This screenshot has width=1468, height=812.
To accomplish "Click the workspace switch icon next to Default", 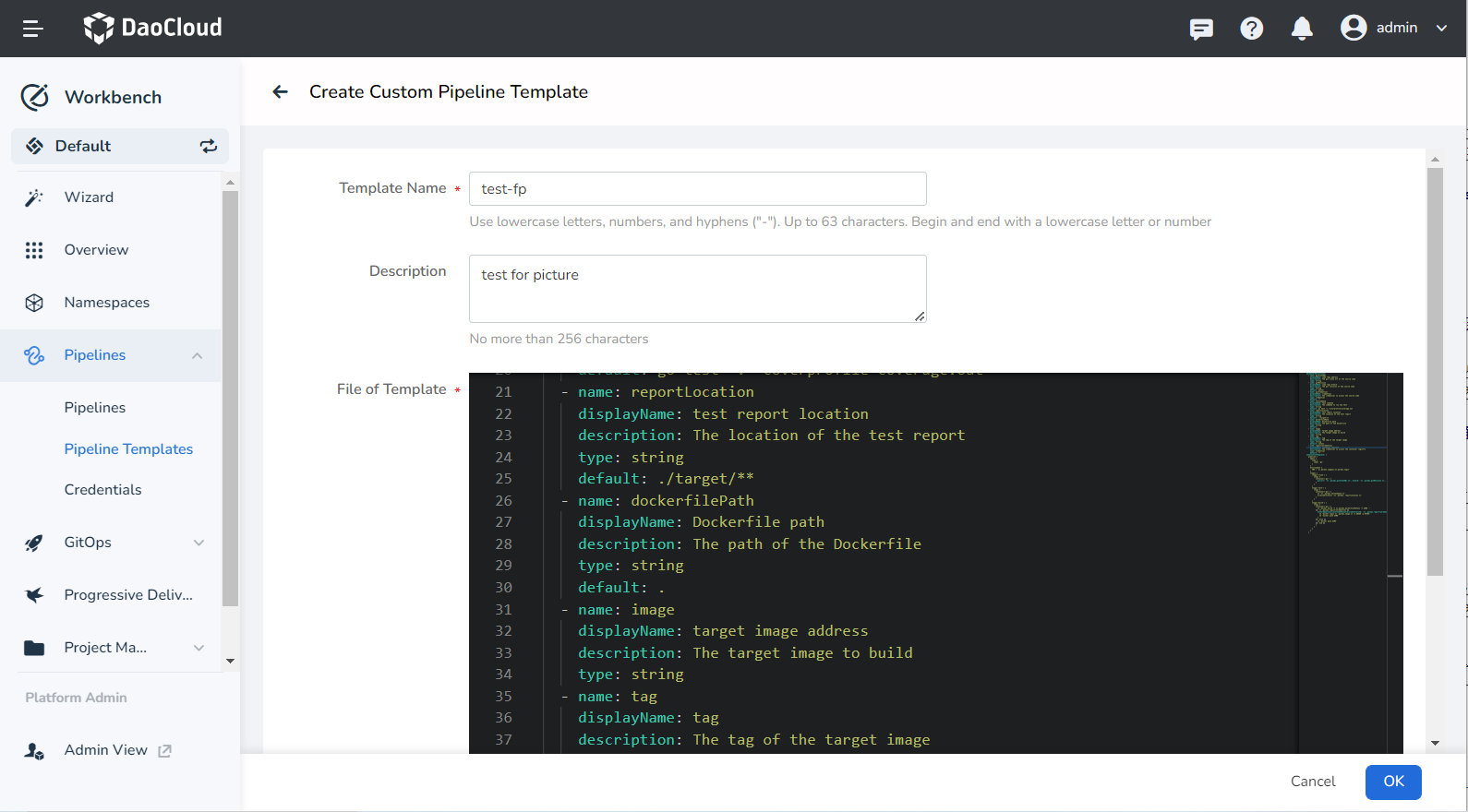I will [x=209, y=146].
